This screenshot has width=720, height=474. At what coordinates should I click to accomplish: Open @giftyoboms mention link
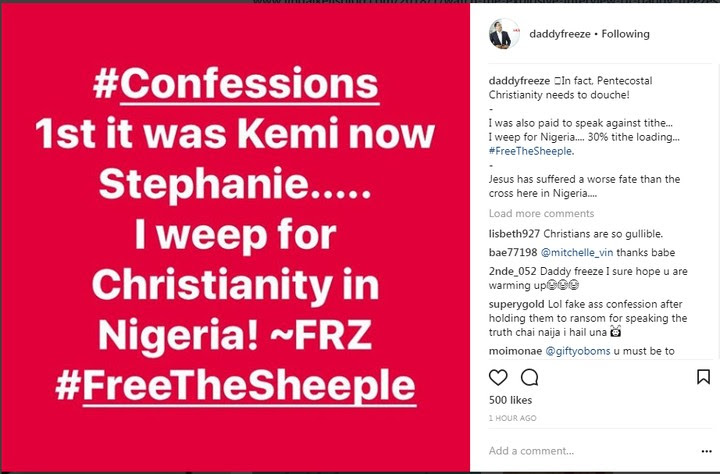tap(578, 351)
